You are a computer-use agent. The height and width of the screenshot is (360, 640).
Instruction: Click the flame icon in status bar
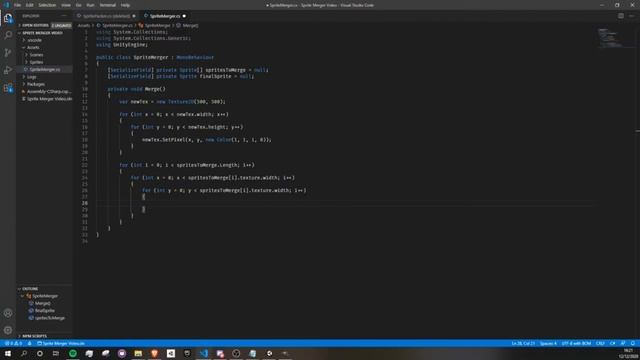point(29,343)
